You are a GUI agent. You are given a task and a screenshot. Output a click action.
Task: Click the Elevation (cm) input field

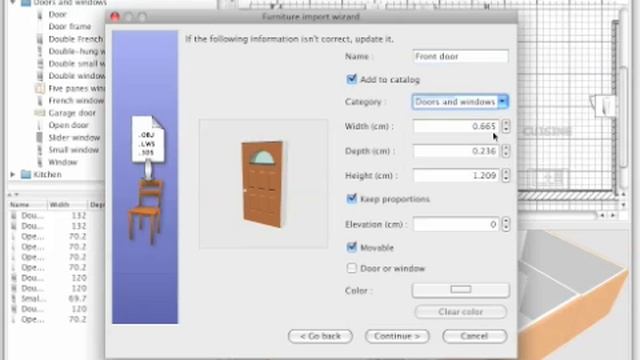point(456,224)
